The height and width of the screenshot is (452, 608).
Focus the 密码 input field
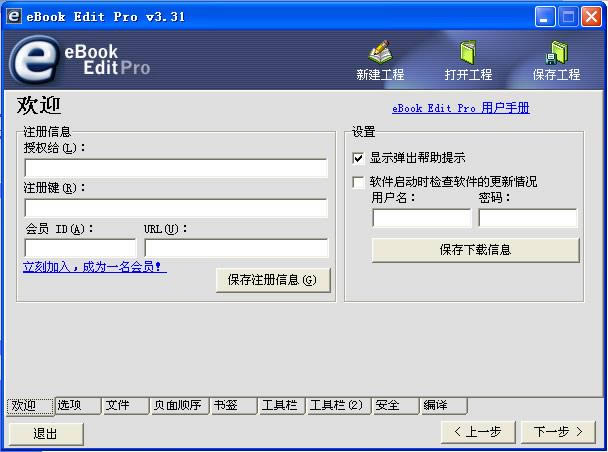pos(528,218)
